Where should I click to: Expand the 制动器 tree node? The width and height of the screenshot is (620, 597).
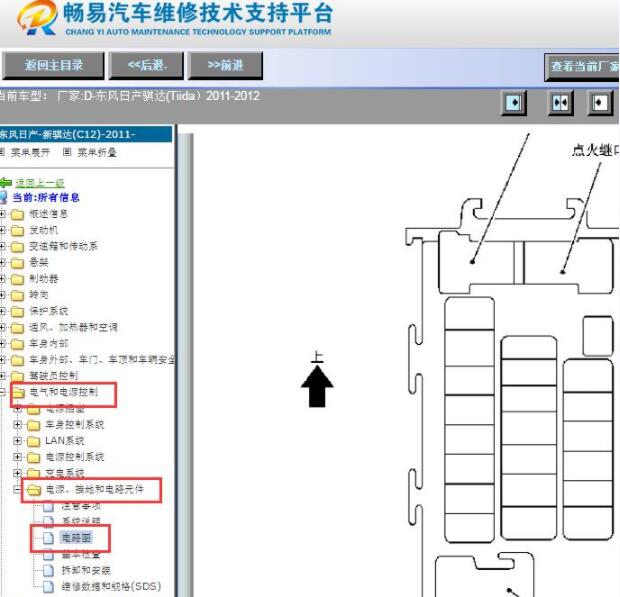(x=2, y=279)
